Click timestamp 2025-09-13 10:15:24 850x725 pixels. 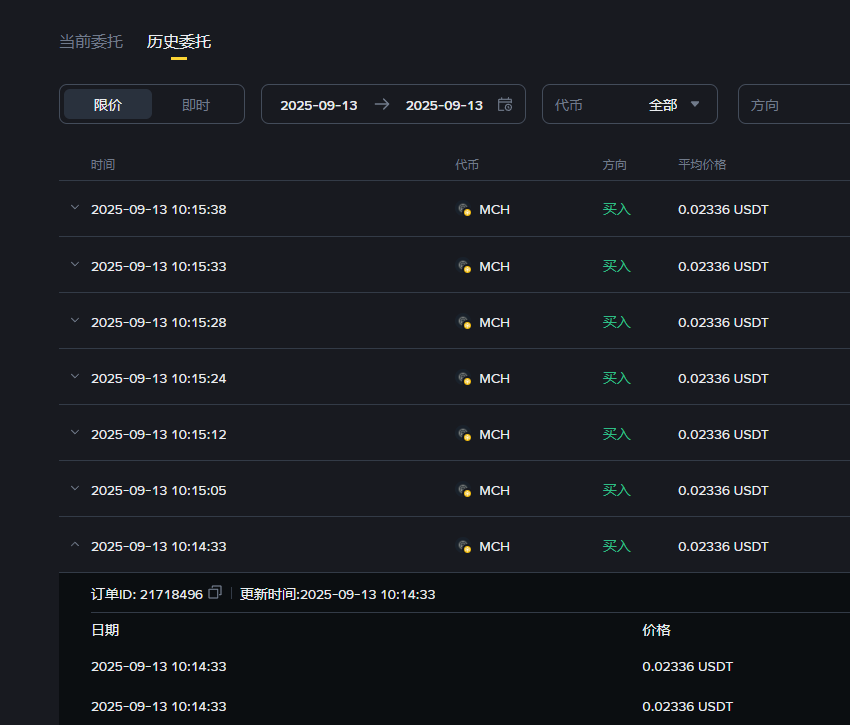158,378
